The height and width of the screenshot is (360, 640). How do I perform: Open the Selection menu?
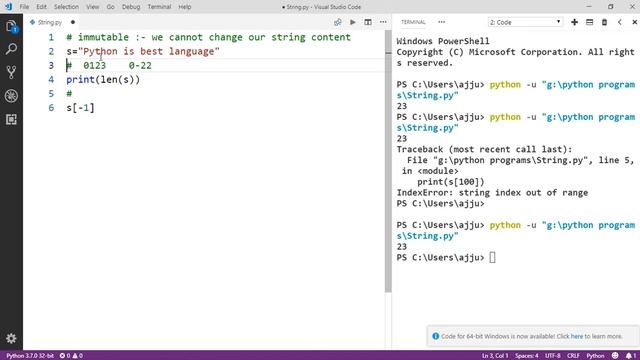[x=66, y=7]
